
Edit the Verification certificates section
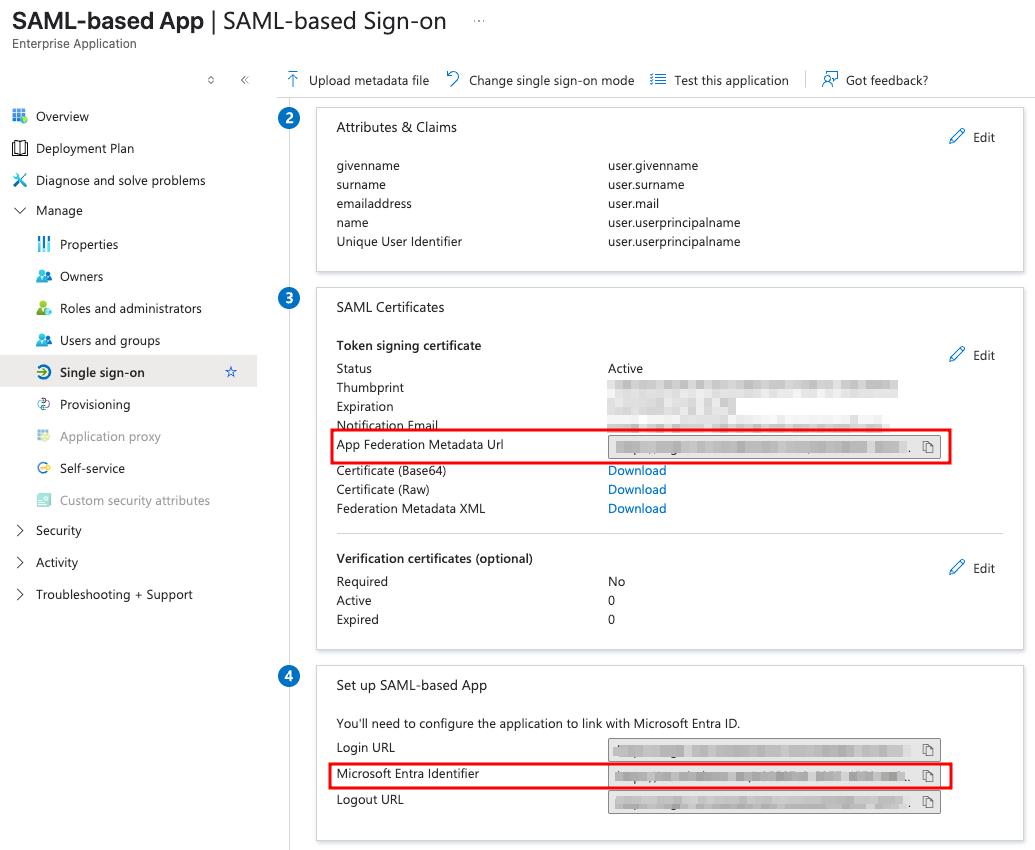(x=972, y=568)
